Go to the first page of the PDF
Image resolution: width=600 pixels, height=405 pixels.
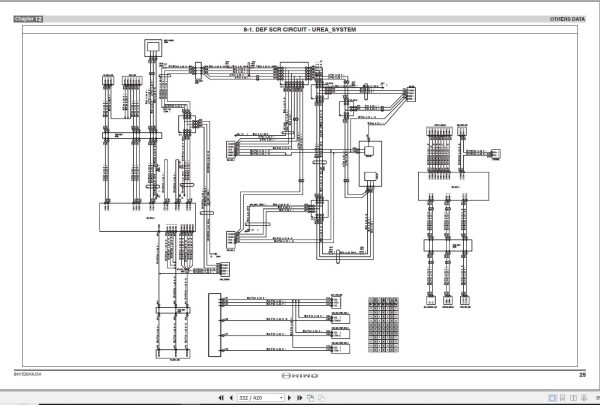[221, 398]
